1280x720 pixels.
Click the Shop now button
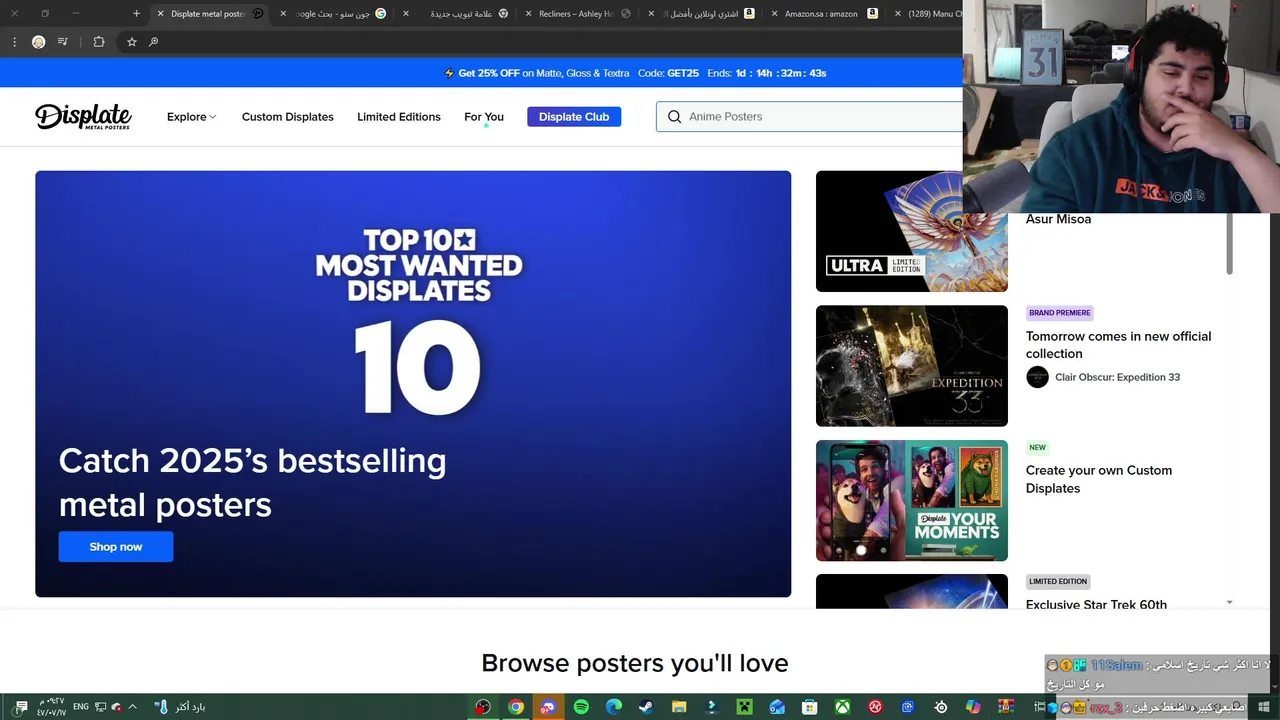(116, 547)
